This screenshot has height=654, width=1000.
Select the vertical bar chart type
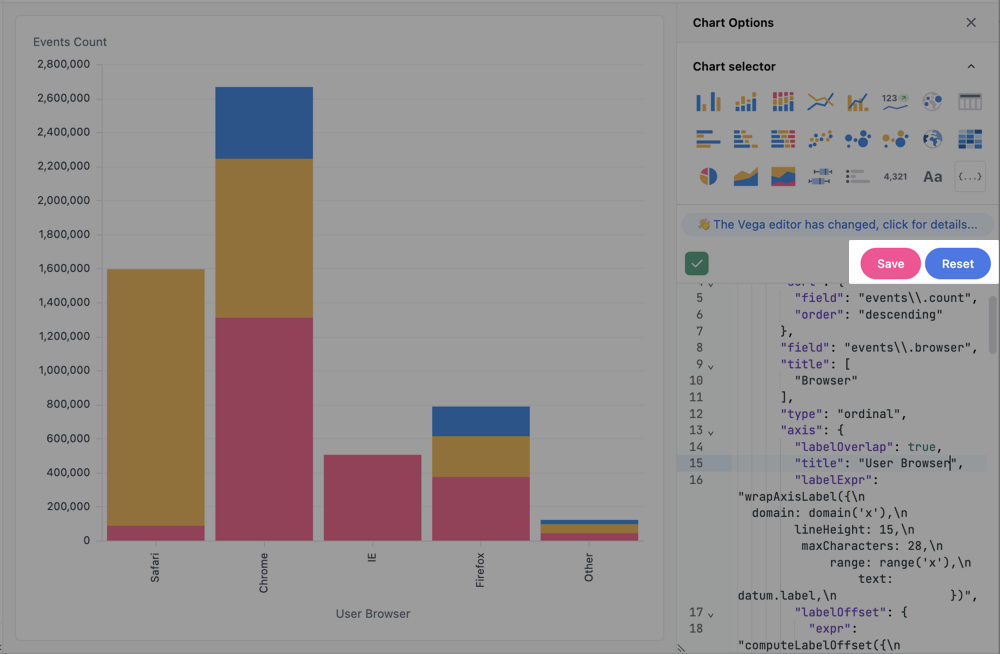click(710, 100)
